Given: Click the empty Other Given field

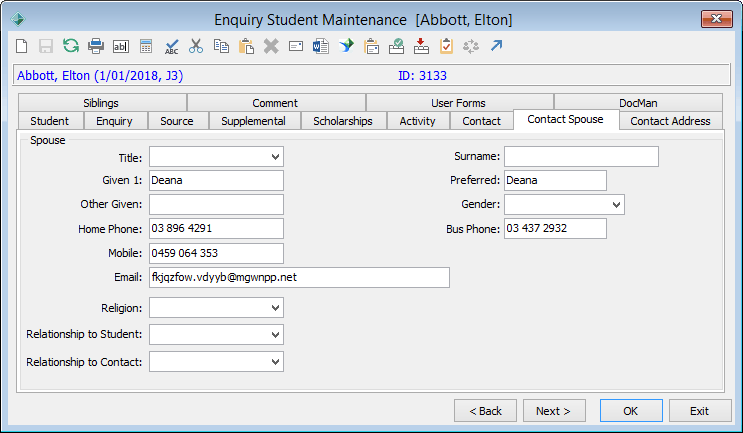Looking at the screenshot, I should 217,205.
